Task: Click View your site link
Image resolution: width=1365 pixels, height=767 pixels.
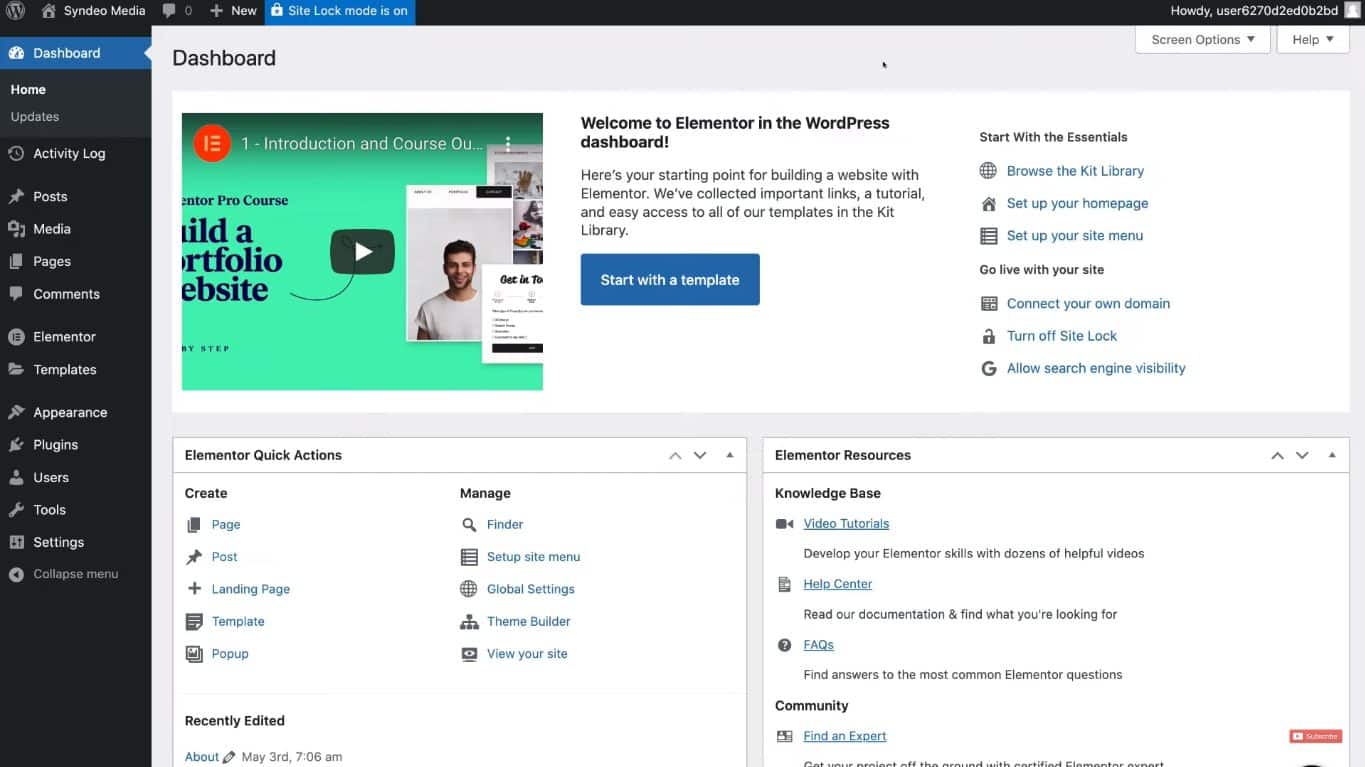Action: (x=527, y=654)
